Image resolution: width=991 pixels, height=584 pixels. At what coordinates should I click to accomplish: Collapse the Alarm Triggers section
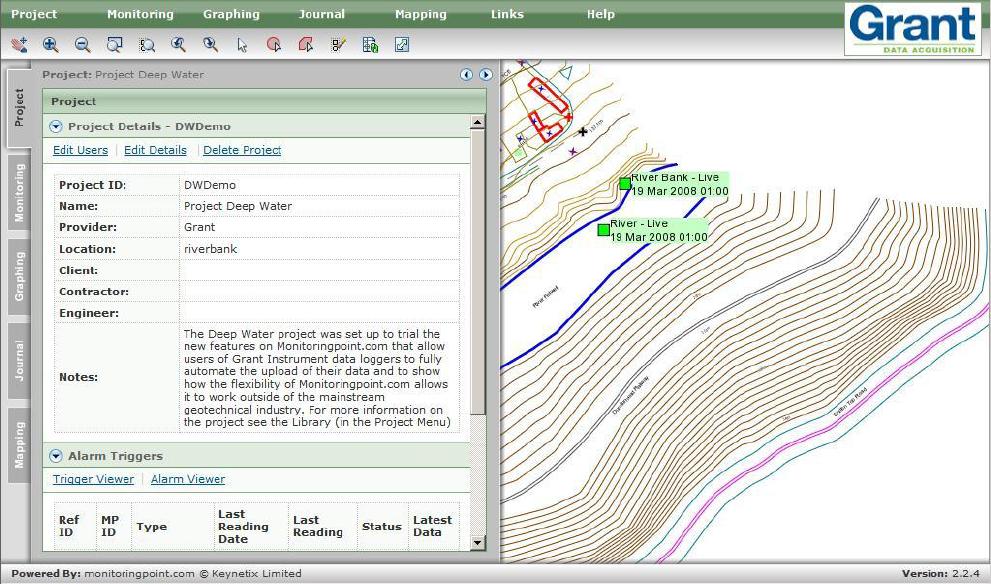[56, 456]
